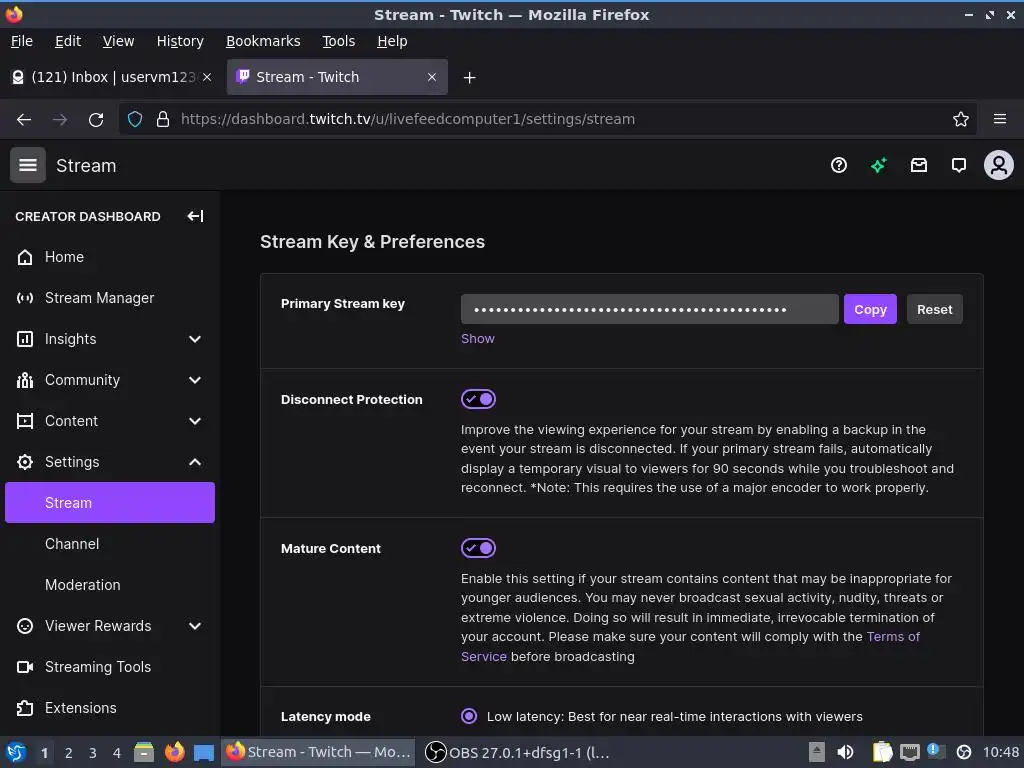
Task: Open a new browser tab
Action: tap(469, 78)
